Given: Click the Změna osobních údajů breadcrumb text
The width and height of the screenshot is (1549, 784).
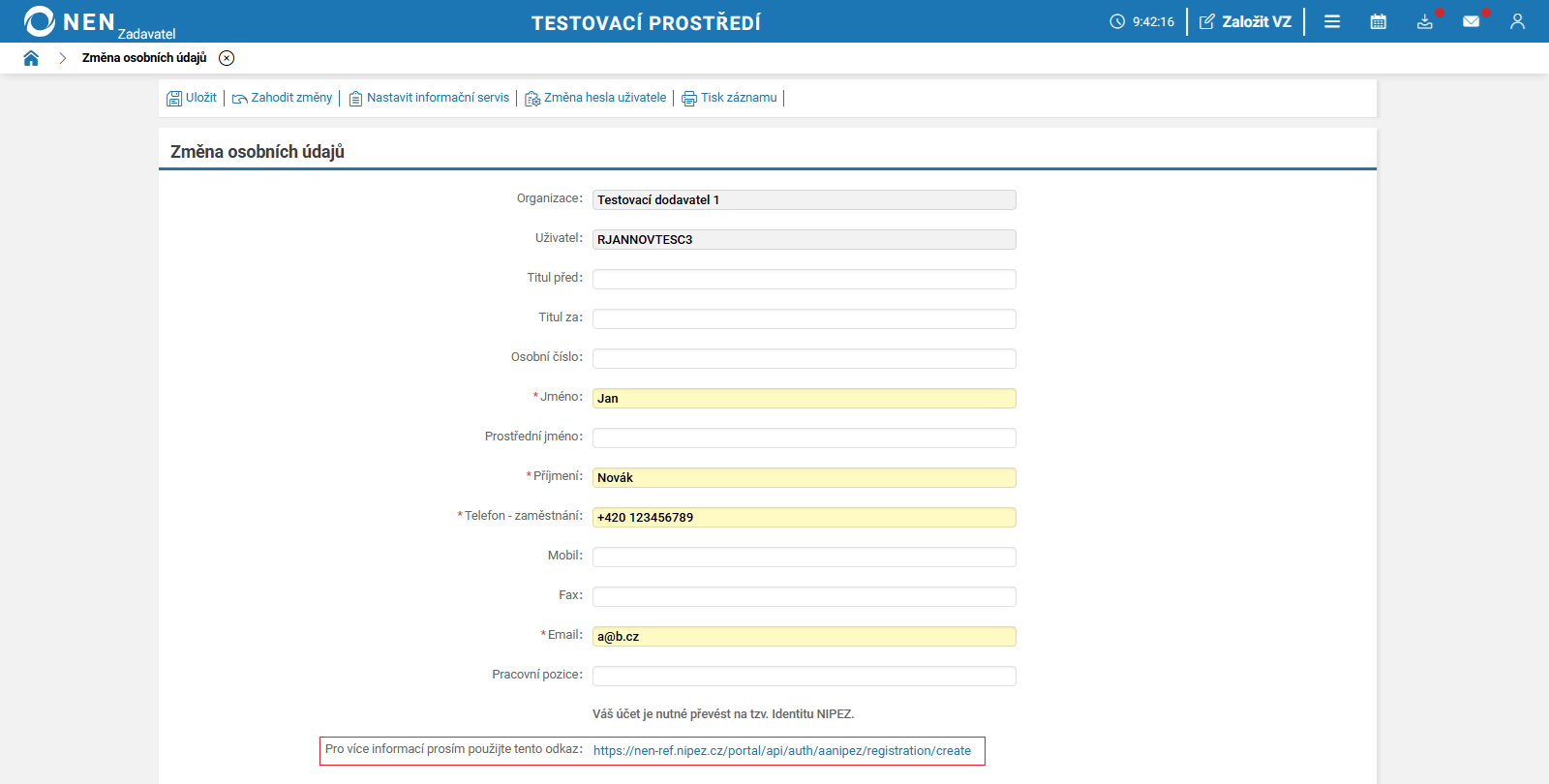Looking at the screenshot, I should 144,58.
